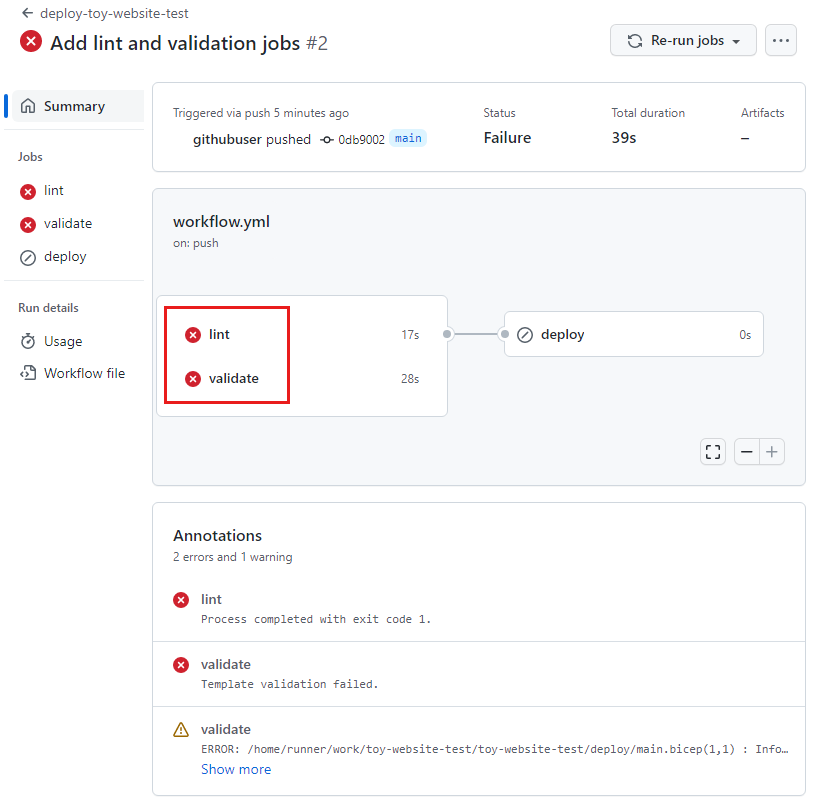820x811 pixels.
Task: Open the three-dots more options menu
Action: [x=780, y=40]
